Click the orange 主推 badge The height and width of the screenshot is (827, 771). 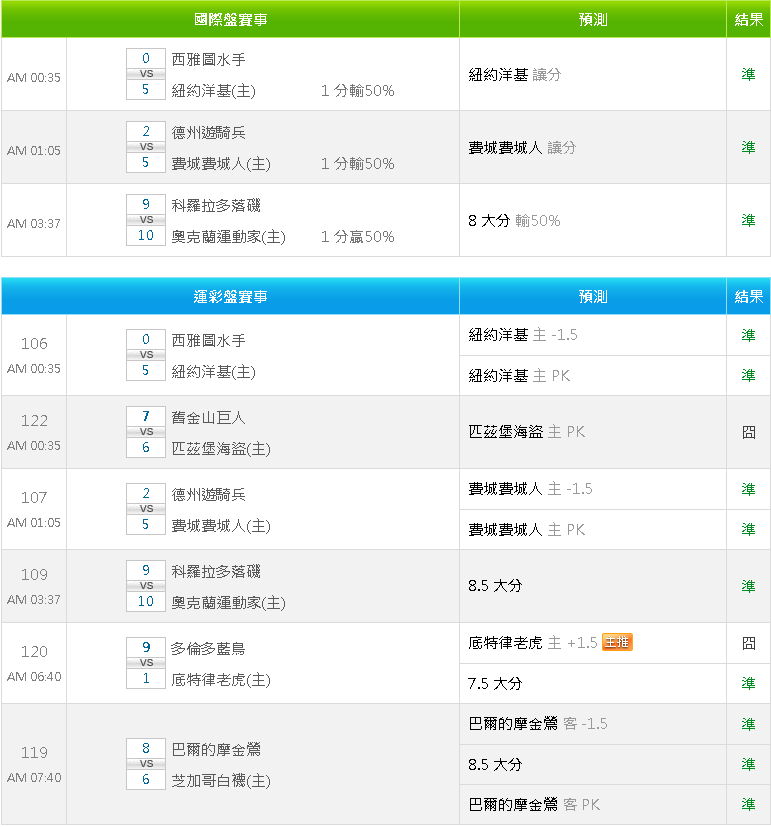pyautogui.click(x=617, y=642)
